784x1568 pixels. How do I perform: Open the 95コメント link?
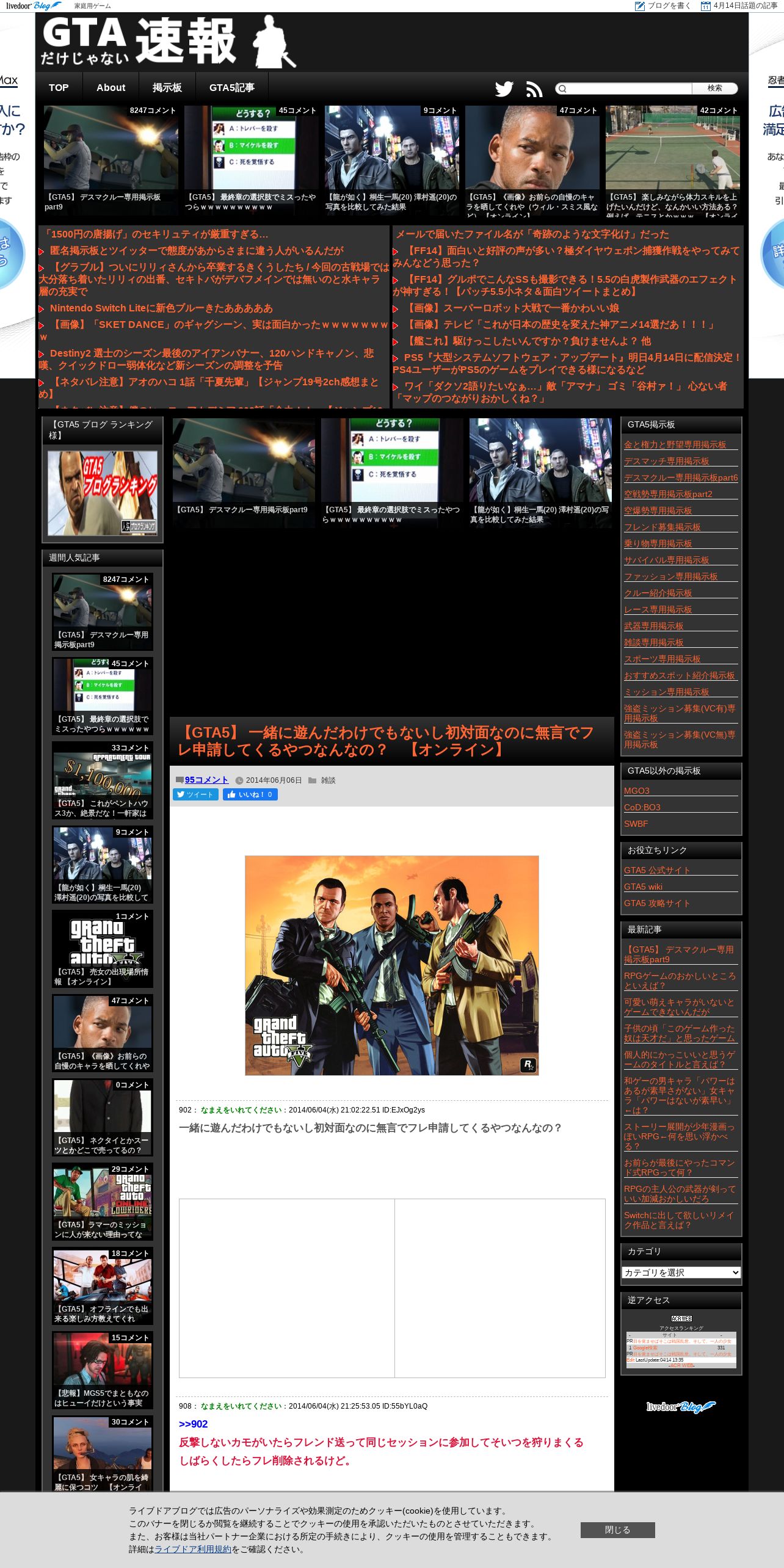pyautogui.click(x=207, y=780)
